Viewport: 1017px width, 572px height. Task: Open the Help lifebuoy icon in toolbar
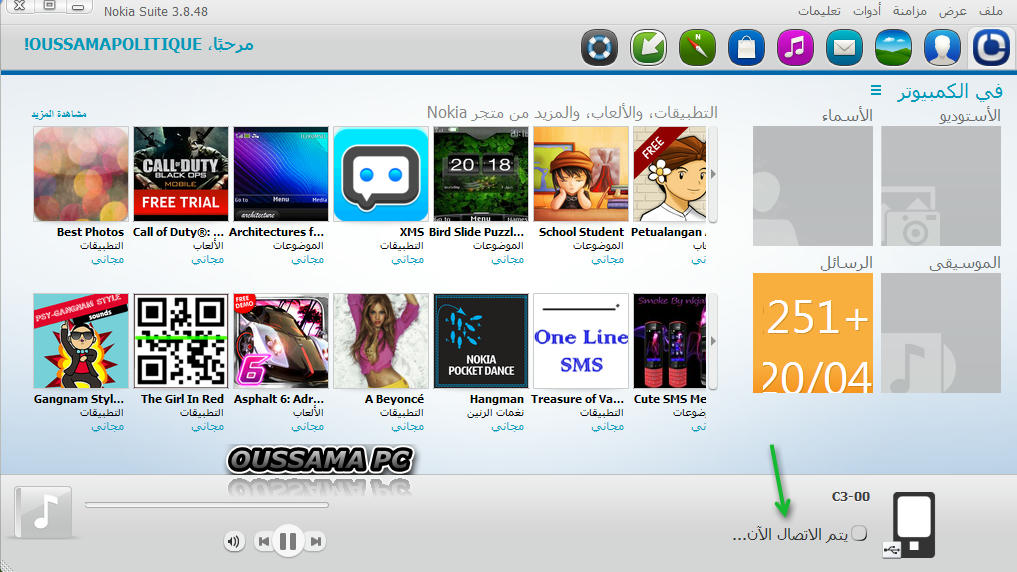click(599, 47)
